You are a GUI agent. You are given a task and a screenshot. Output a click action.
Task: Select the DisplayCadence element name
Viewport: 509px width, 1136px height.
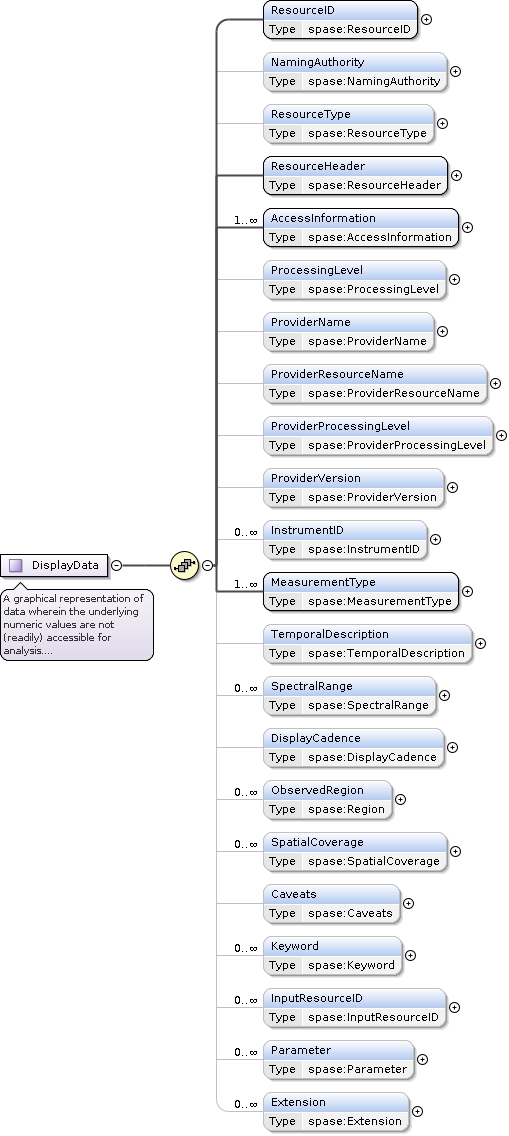coord(316,738)
